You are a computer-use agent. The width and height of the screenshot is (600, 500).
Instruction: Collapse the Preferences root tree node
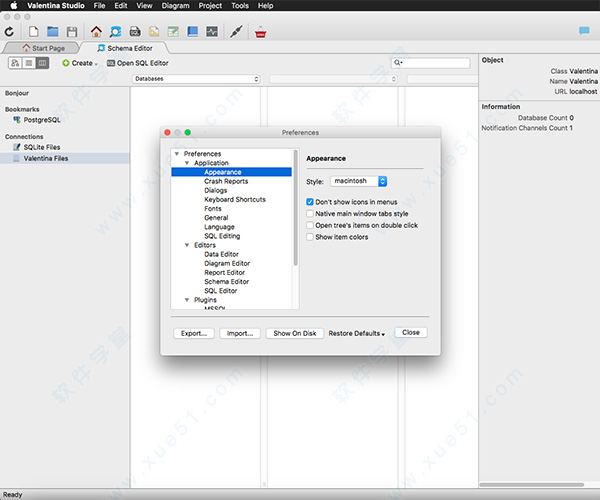[177, 154]
